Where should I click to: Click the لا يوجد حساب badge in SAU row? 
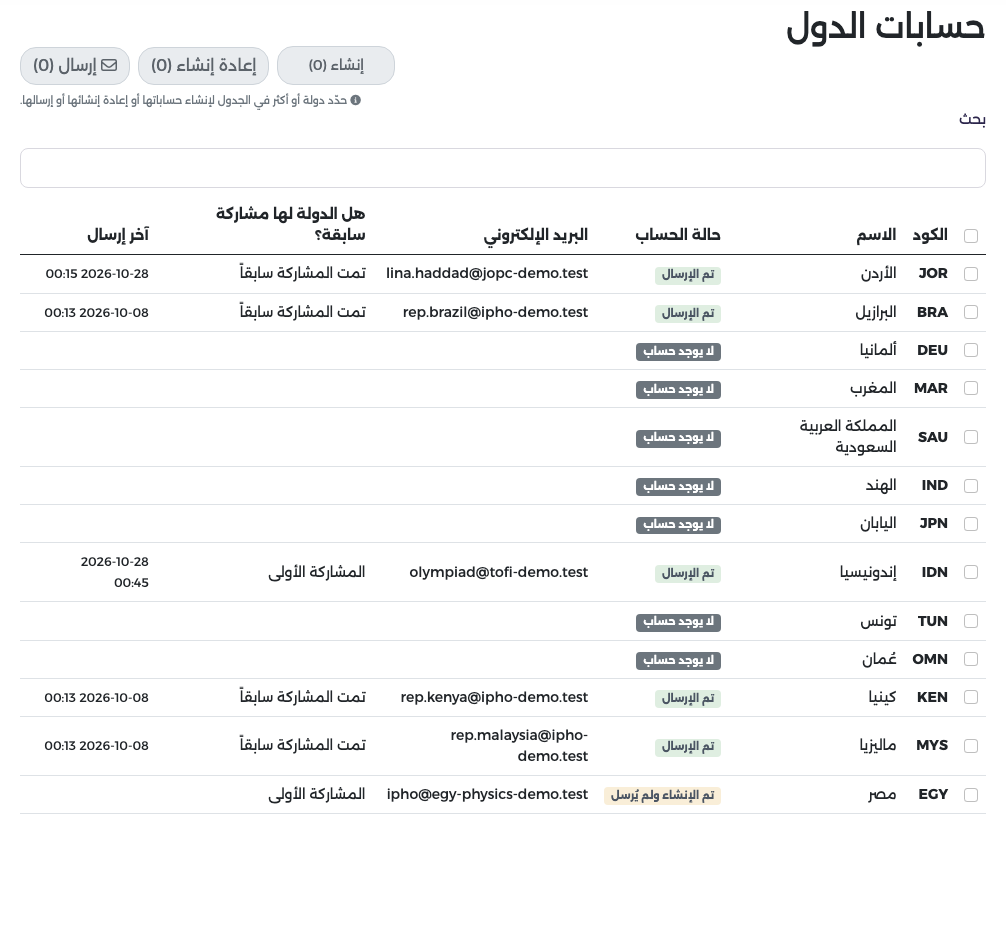(678, 438)
